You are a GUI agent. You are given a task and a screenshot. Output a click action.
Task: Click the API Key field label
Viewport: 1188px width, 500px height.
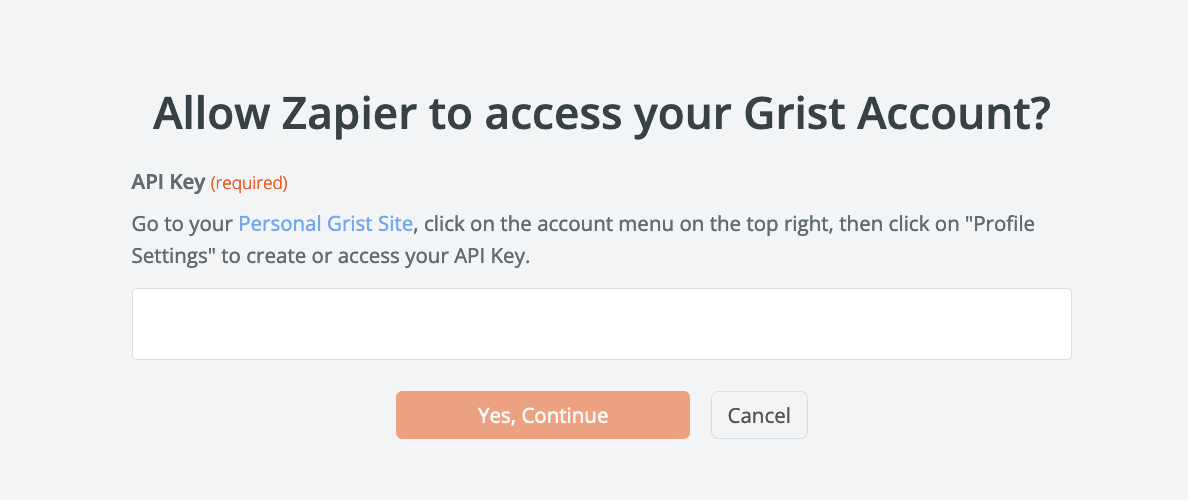click(168, 182)
